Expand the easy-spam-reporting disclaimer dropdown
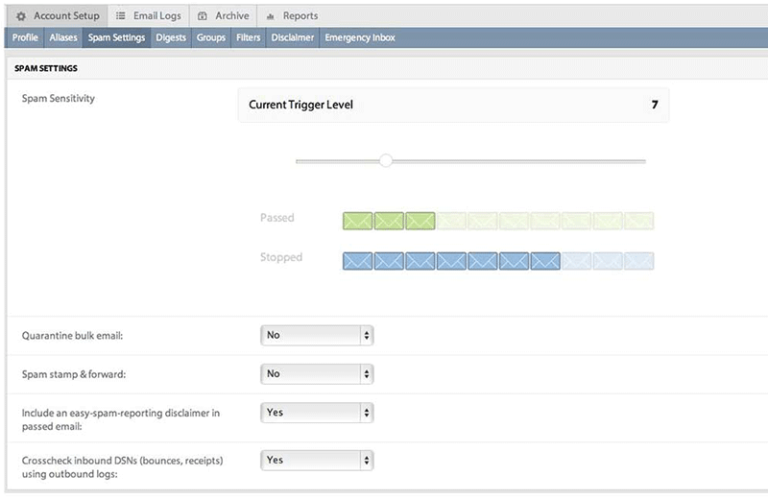Viewport: 768px width, 499px height. click(x=316, y=412)
